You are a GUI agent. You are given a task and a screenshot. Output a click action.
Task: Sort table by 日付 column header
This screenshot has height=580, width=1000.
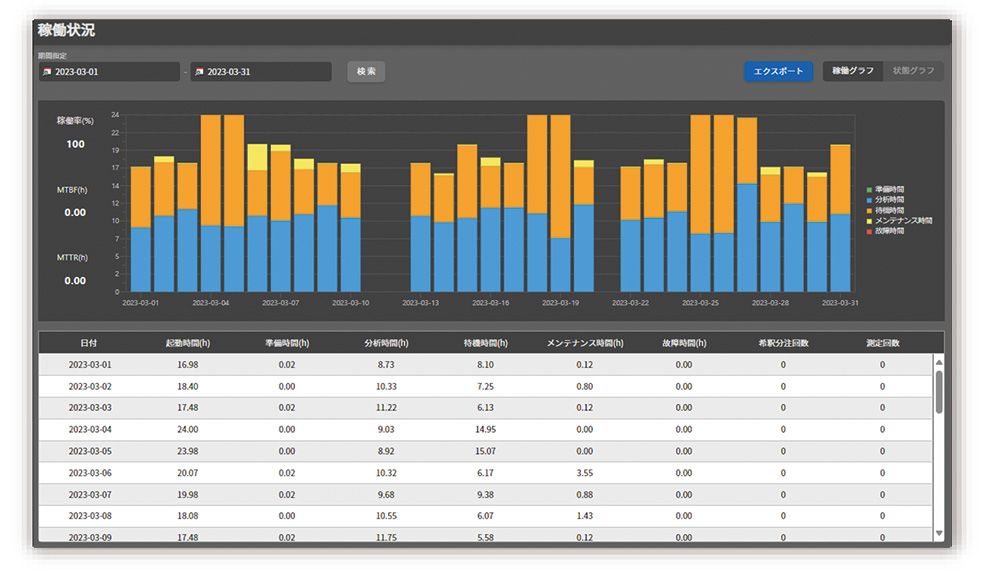(x=89, y=343)
